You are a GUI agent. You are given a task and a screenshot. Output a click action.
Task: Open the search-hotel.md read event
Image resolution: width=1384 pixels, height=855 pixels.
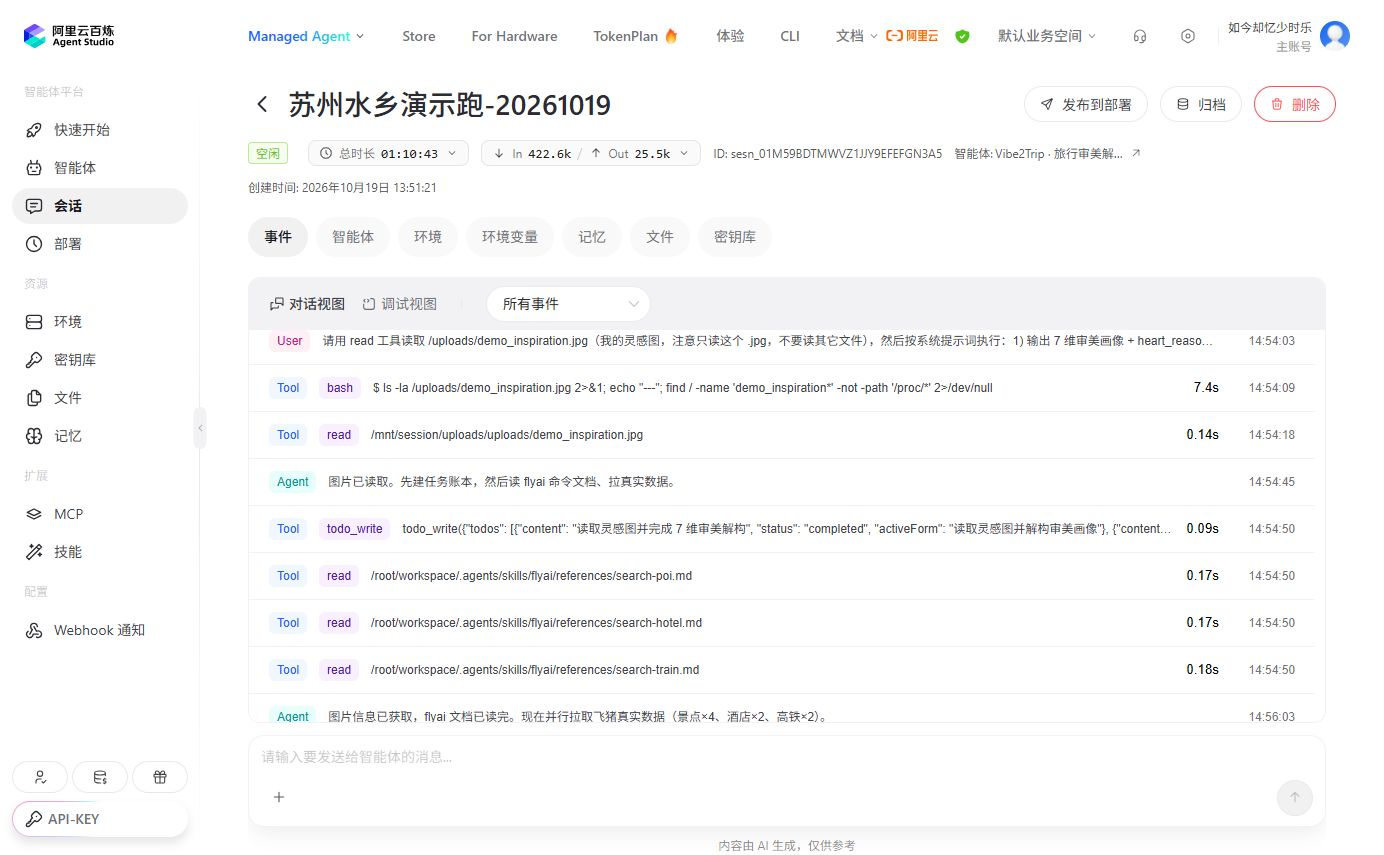tap(782, 623)
